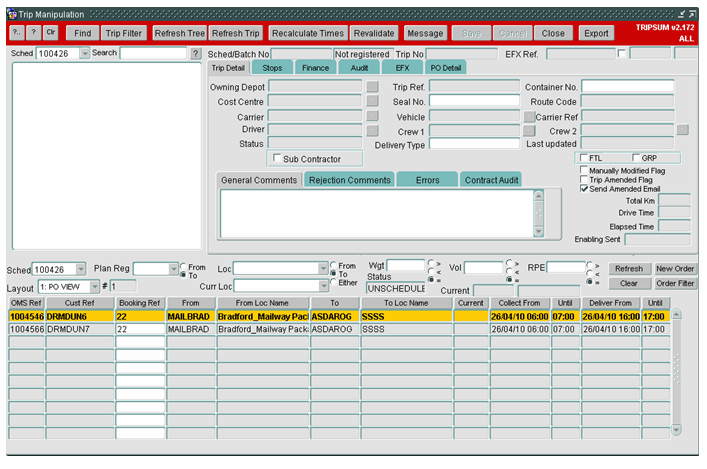Switch to the Finance tab

point(315,68)
